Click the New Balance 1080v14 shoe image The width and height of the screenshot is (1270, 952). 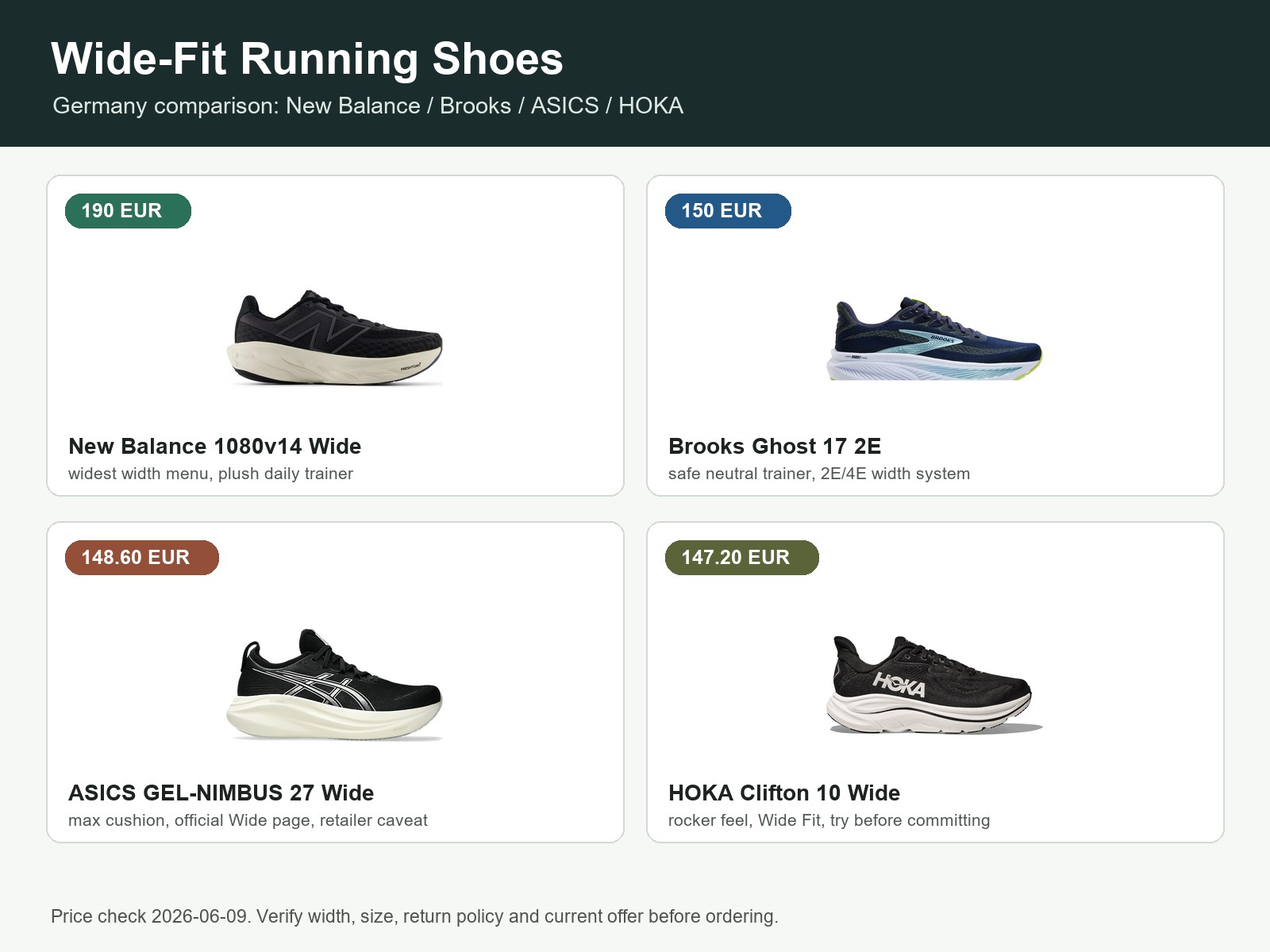tap(335, 337)
